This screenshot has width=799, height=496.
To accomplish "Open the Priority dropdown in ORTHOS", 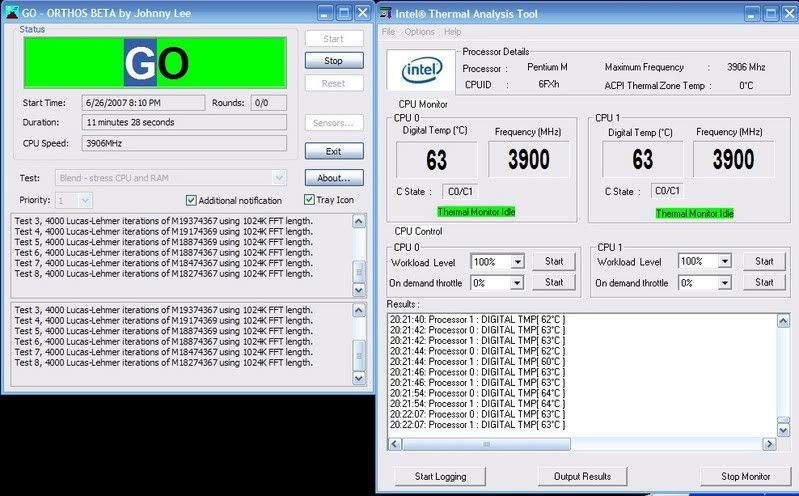I will pyautogui.click(x=85, y=200).
